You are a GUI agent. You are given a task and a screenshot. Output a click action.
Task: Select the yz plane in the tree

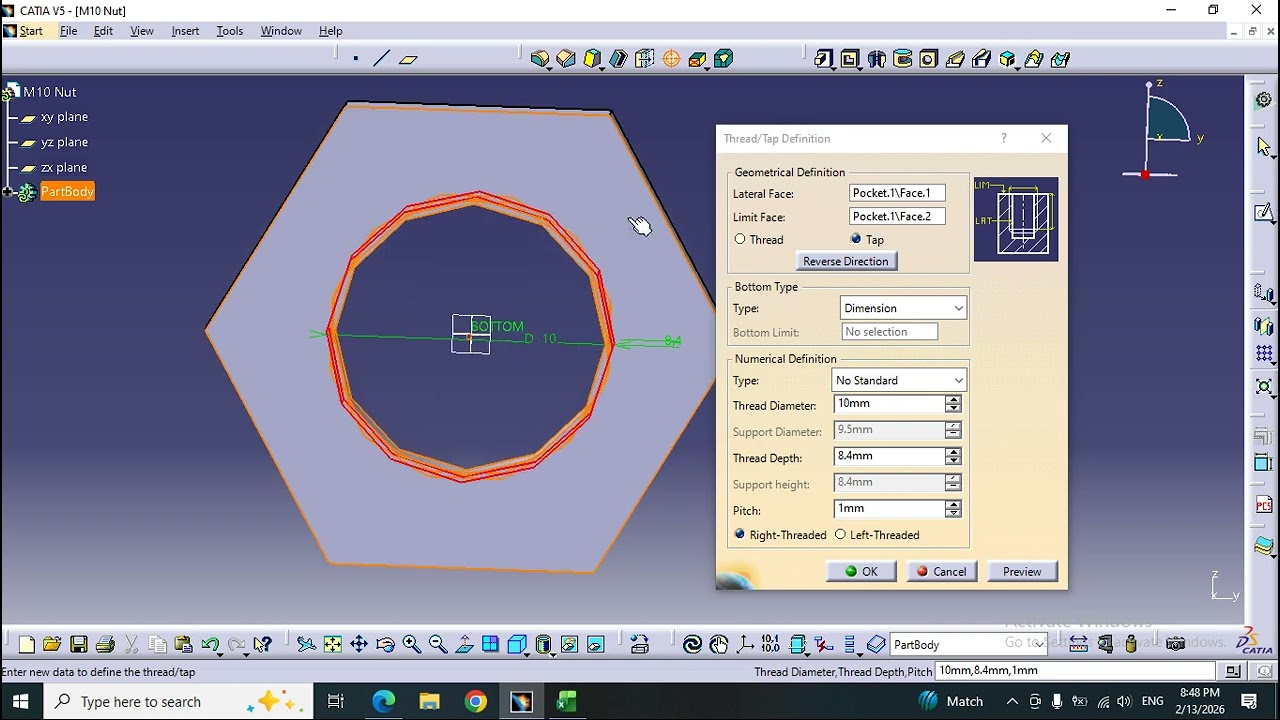(64, 142)
